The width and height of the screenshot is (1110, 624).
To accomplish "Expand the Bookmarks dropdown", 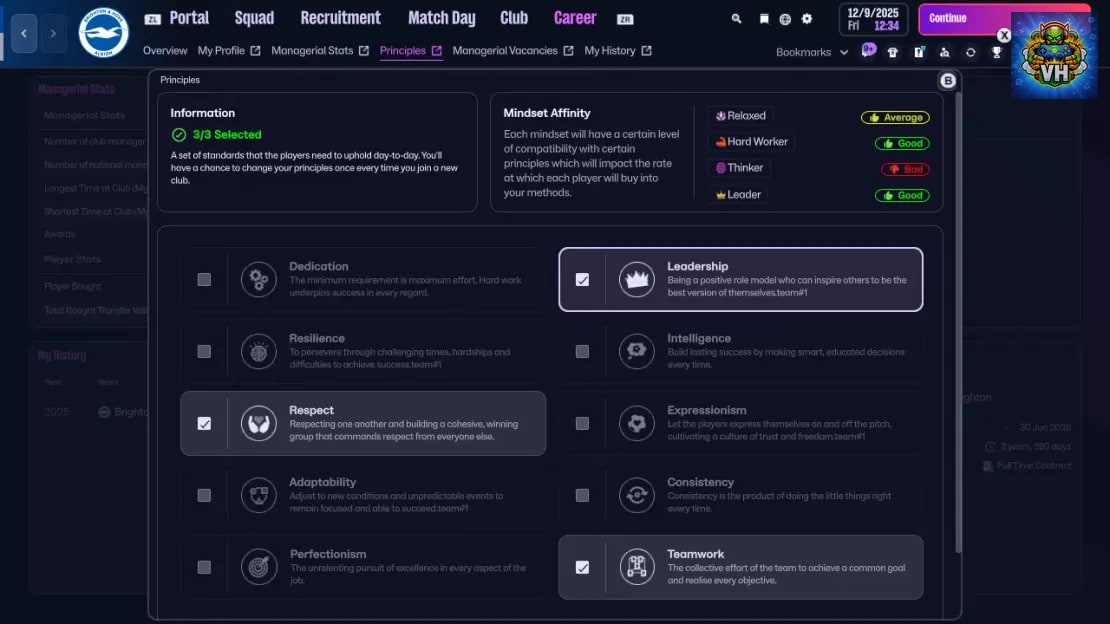I will tap(812, 52).
